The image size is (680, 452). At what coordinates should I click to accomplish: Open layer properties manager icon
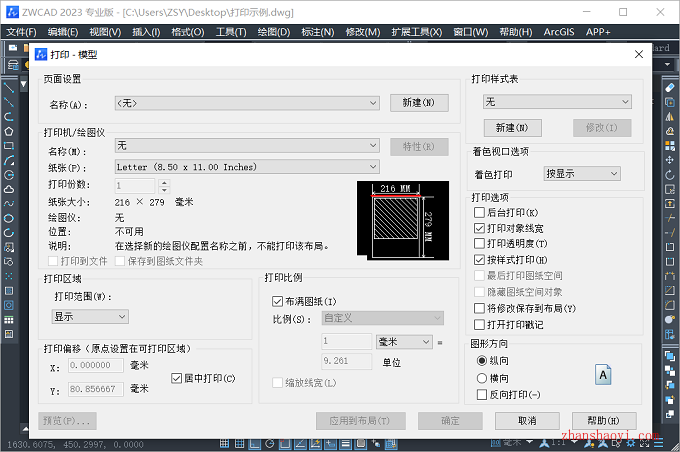(13, 66)
